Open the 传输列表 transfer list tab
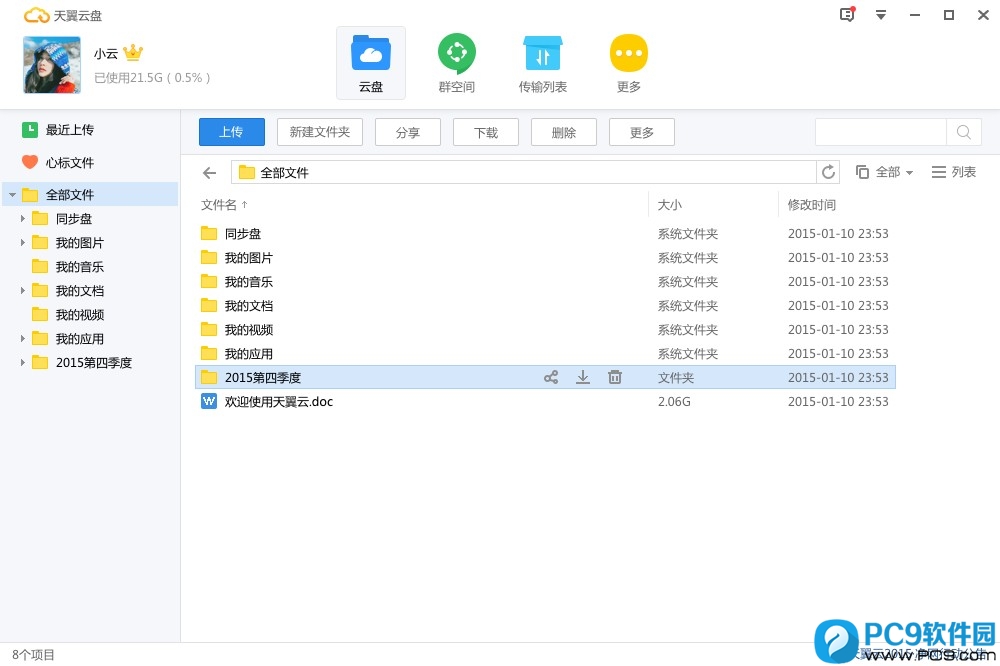 coord(543,63)
